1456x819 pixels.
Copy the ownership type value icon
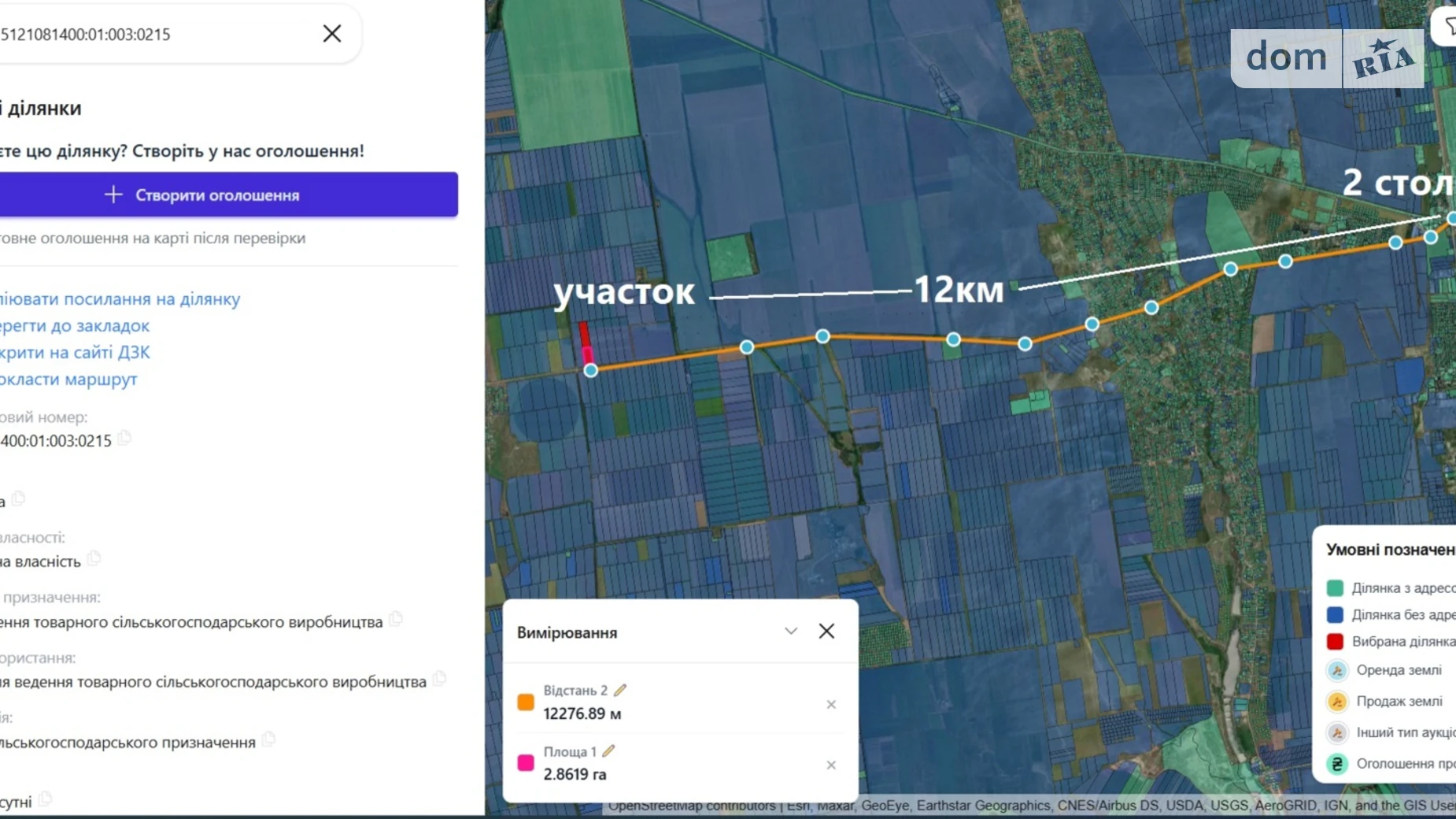[x=94, y=559]
